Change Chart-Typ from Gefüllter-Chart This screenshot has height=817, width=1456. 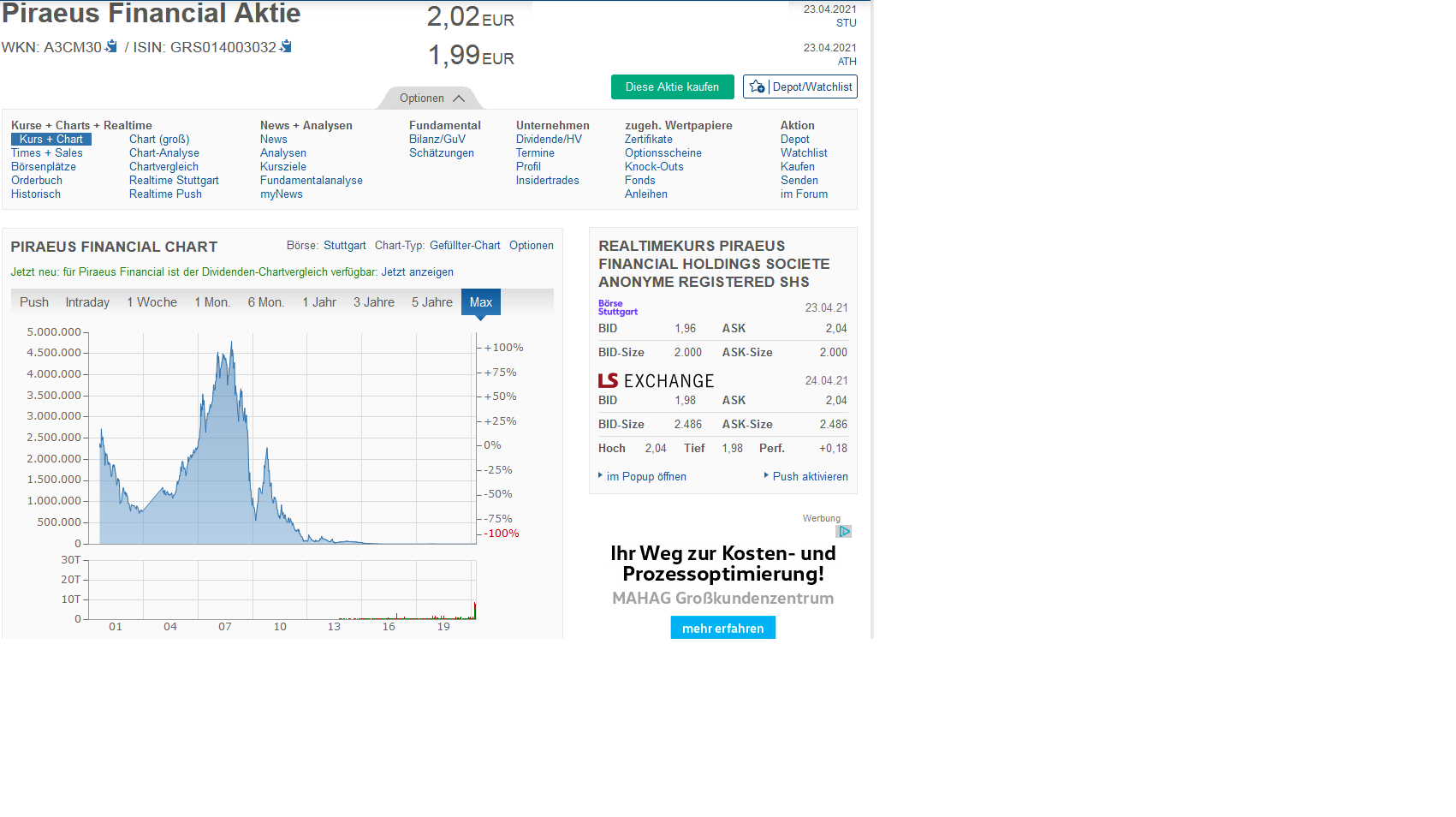coord(465,246)
